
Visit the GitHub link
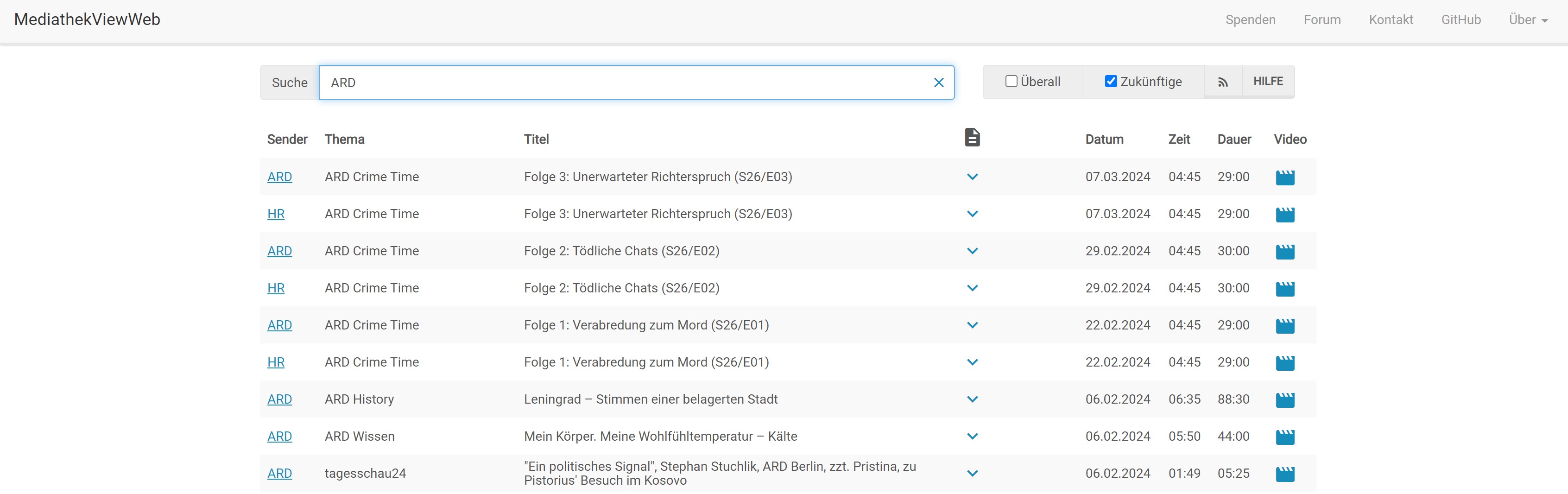point(1461,20)
